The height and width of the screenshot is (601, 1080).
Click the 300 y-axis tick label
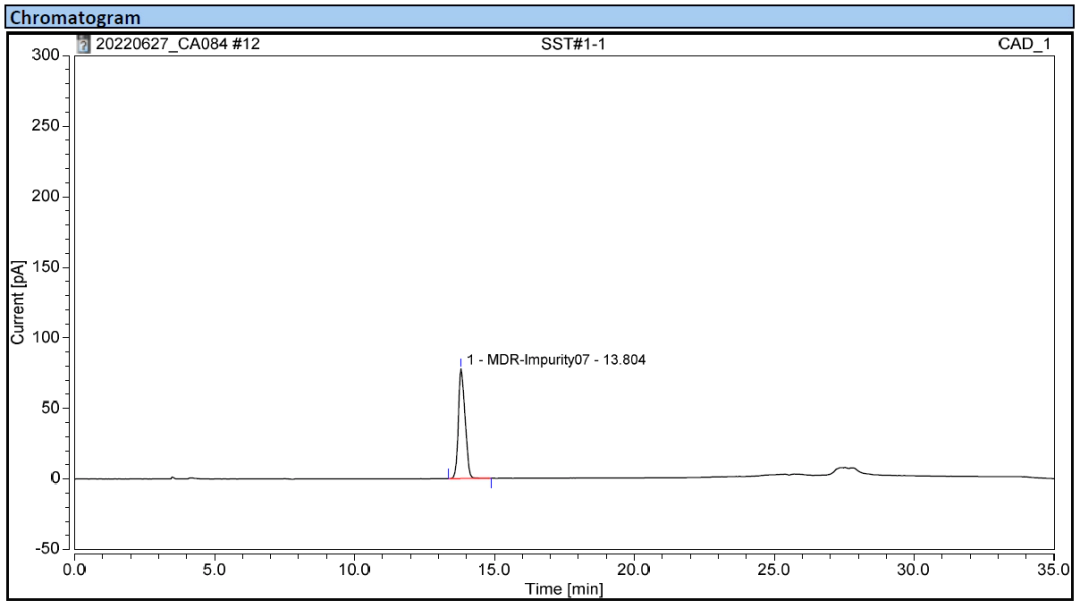click(x=45, y=55)
